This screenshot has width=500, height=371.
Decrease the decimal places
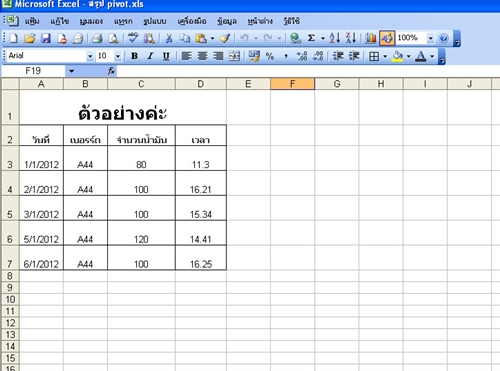[x=318, y=56]
